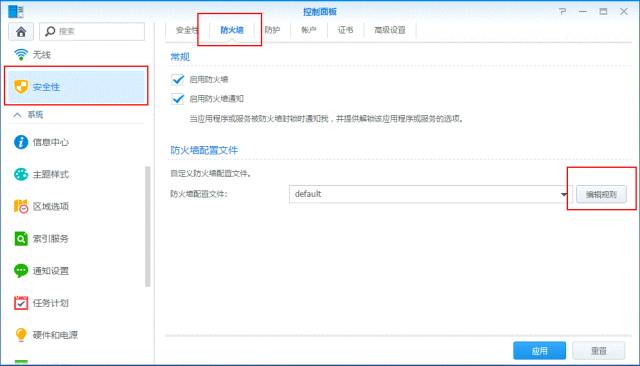Click the blue 应用 button
Screen dimensions: 640x366
point(539,350)
